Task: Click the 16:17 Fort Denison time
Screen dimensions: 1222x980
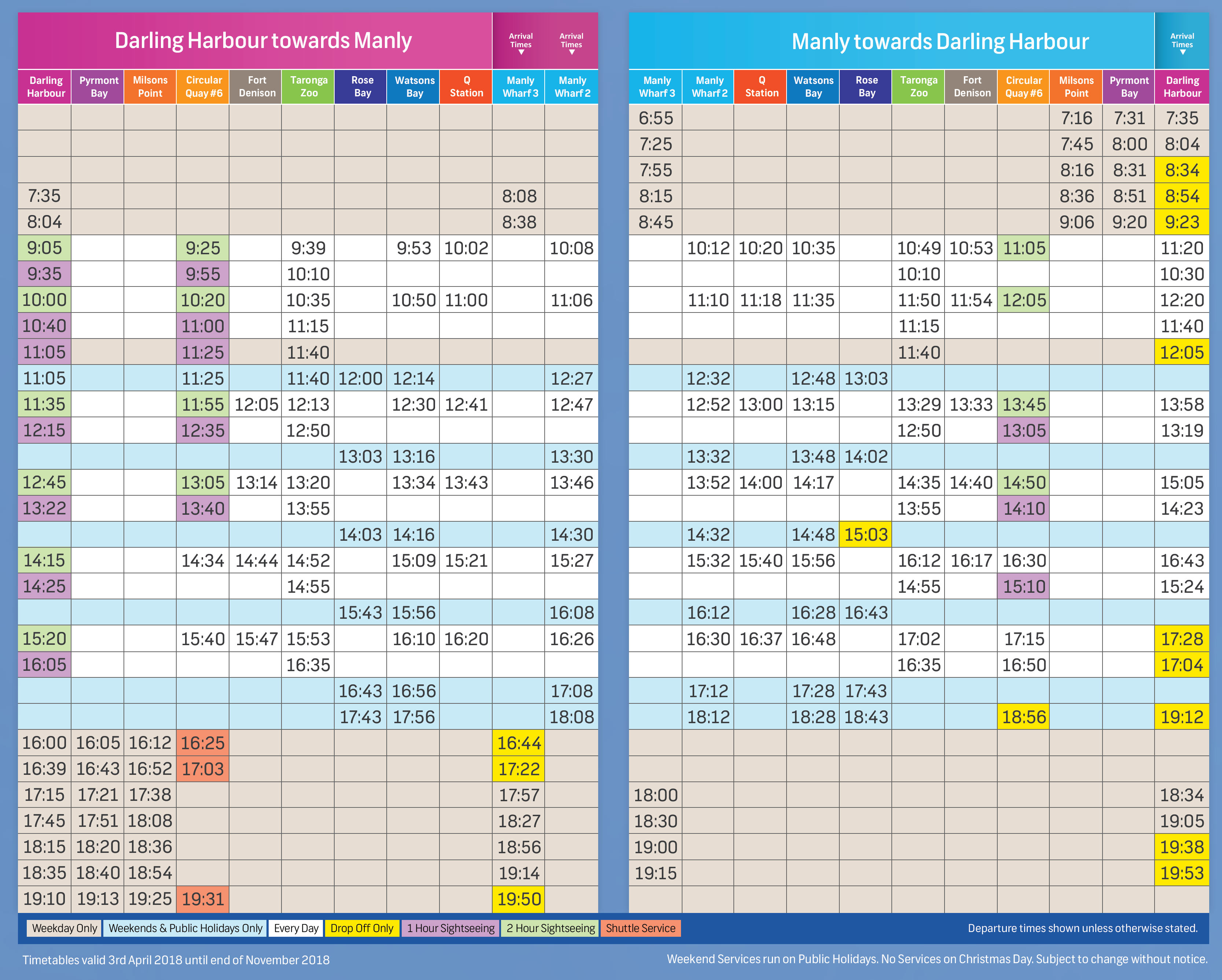Action: click(x=971, y=561)
